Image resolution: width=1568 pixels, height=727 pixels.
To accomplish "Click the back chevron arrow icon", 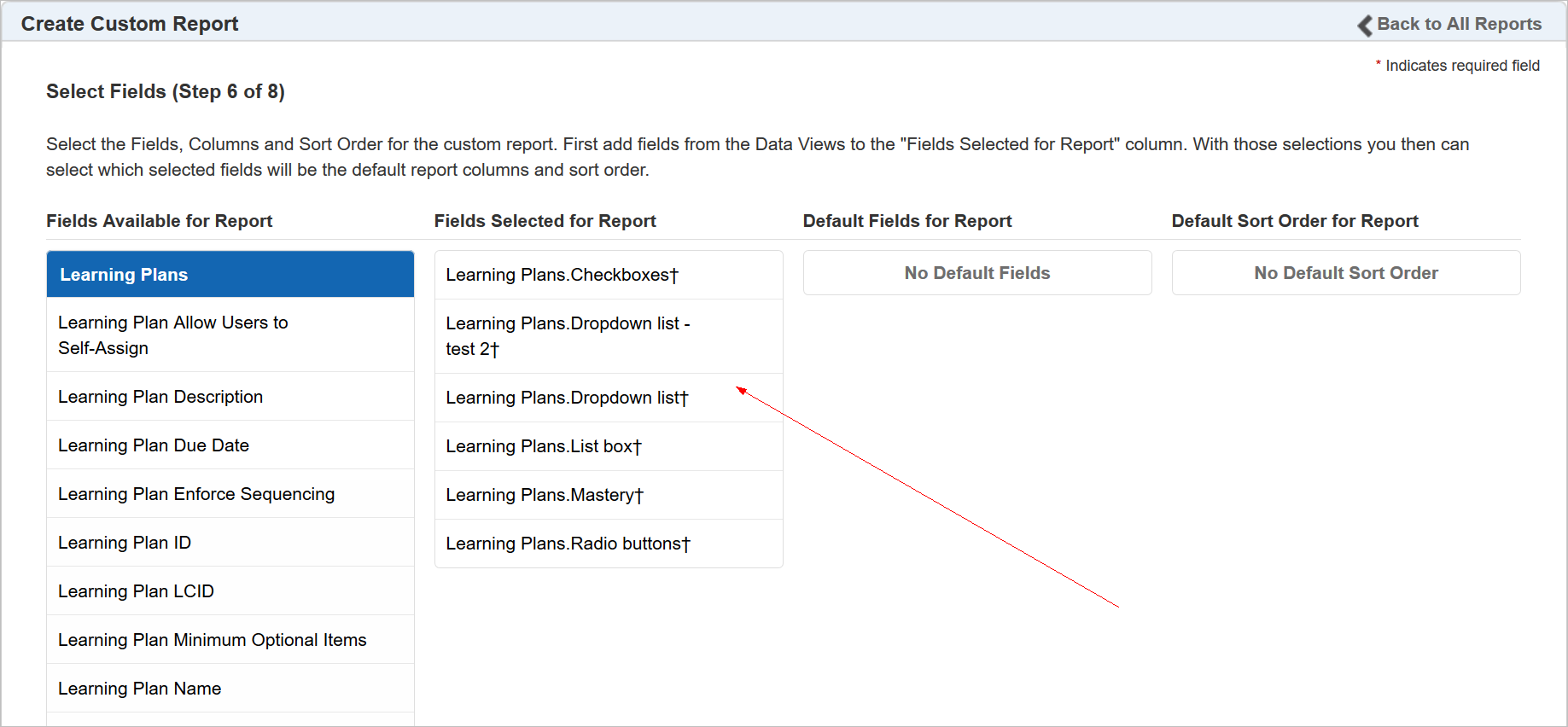I will click(1365, 26).
